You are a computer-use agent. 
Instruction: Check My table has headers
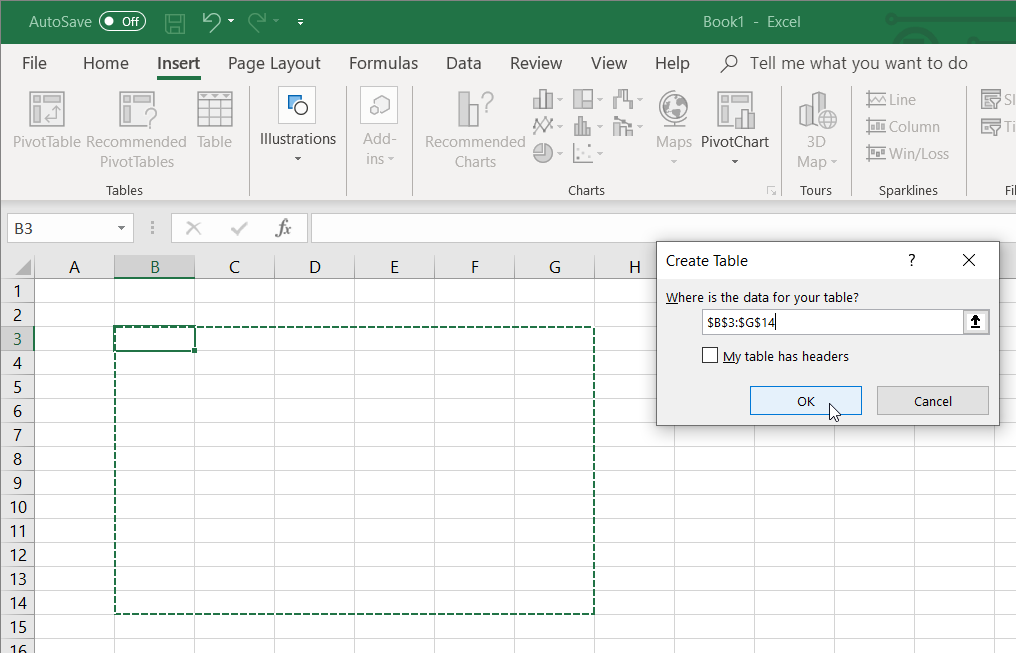(x=710, y=356)
